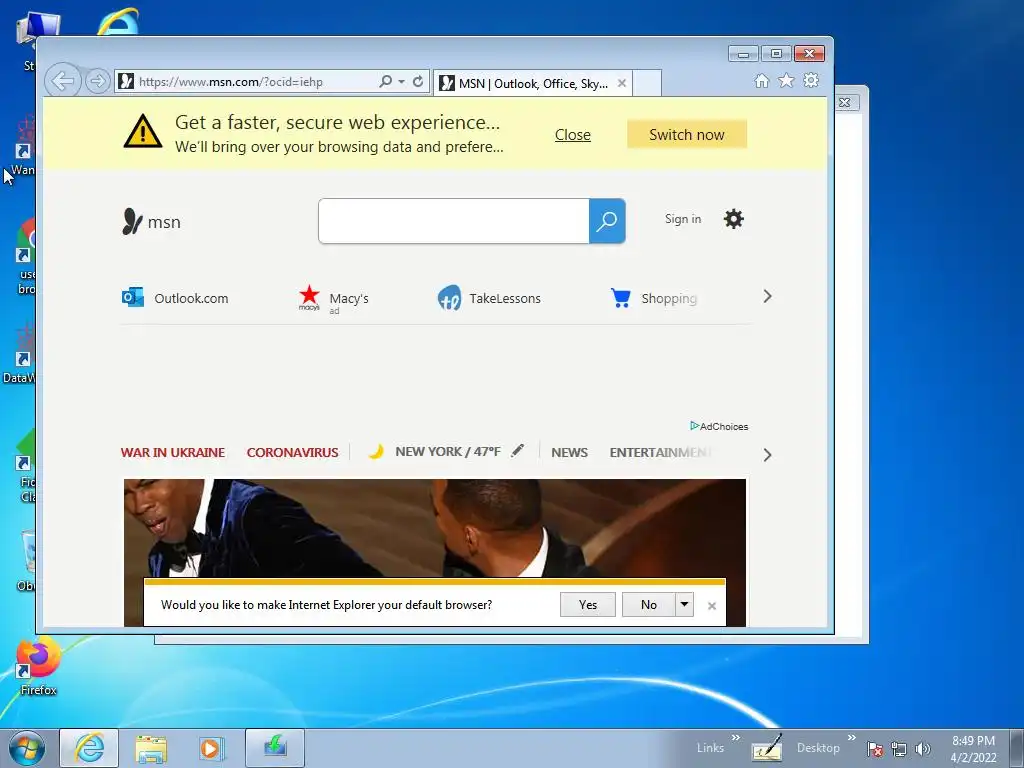Click the Close link in the yellow banner
Screen dimensions: 1024x768
(573, 135)
